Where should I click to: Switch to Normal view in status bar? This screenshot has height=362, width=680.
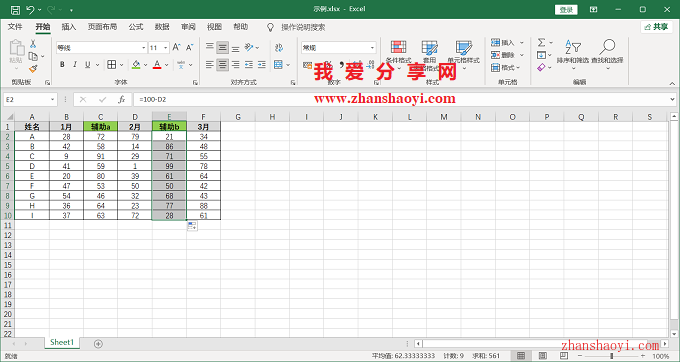click(x=521, y=355)
